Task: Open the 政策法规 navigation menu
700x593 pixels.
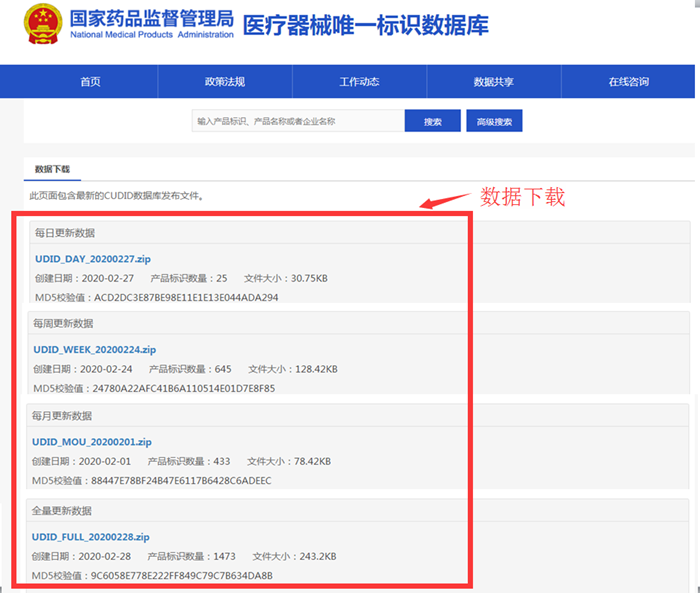Action: pos(224,82)
